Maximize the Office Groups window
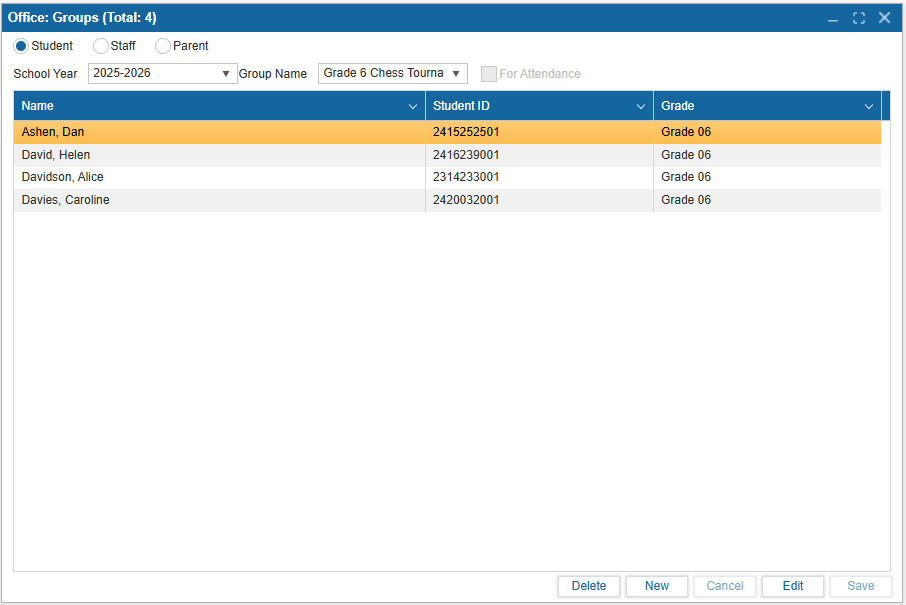The height and width of the screenshot is (605, 906). [859, 18]
